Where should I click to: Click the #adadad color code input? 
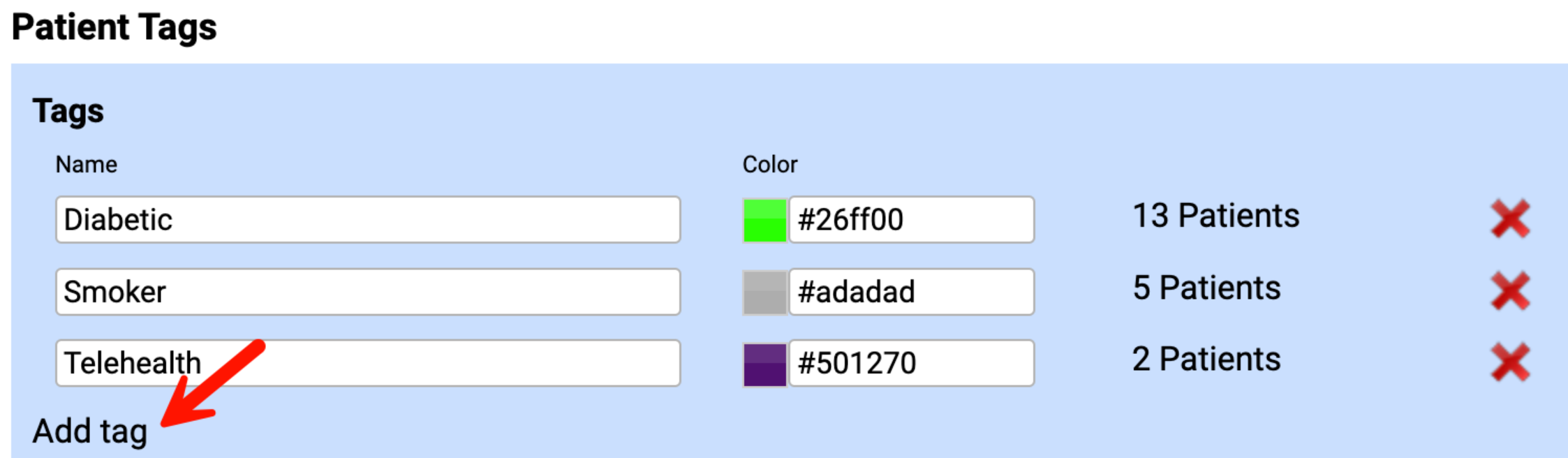point(911,291)
